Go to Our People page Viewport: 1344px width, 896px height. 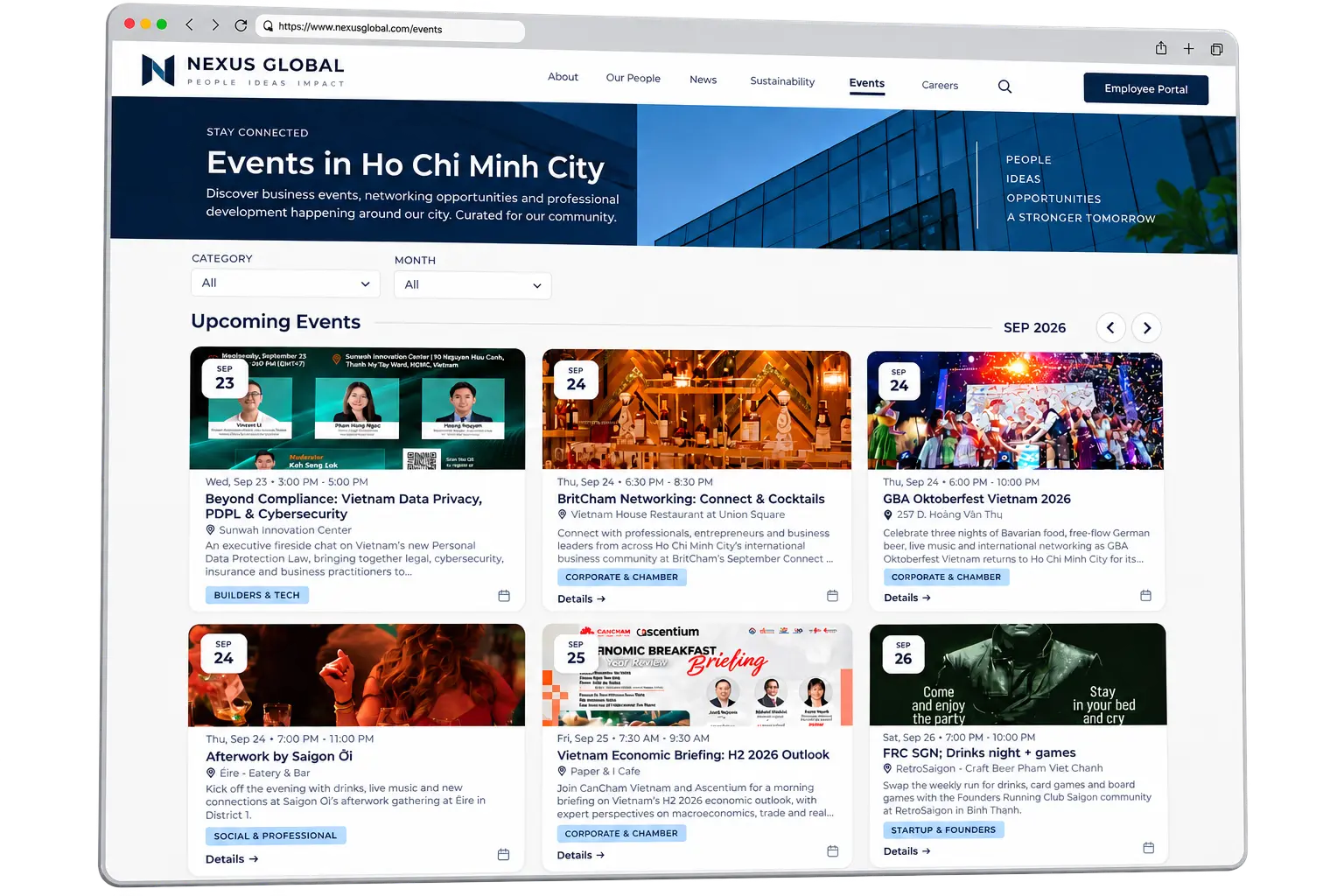633,78
